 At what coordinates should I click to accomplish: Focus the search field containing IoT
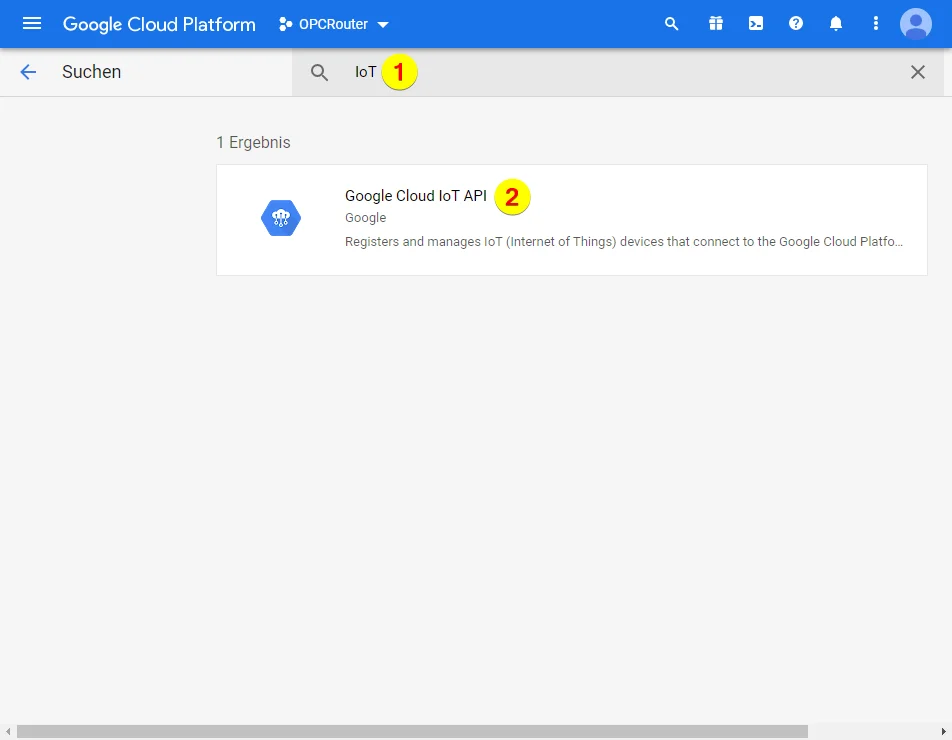point(618,72)
